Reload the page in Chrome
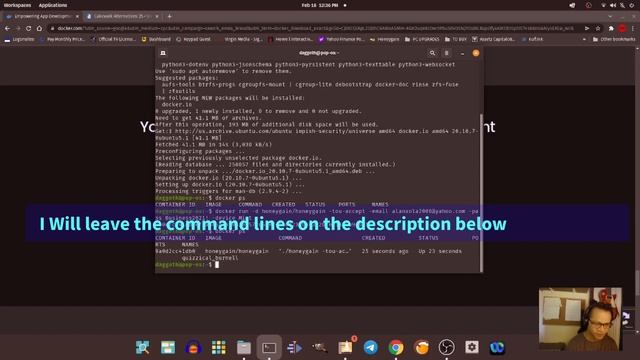Viewport: 640px width, 360px height. (29, 28)
